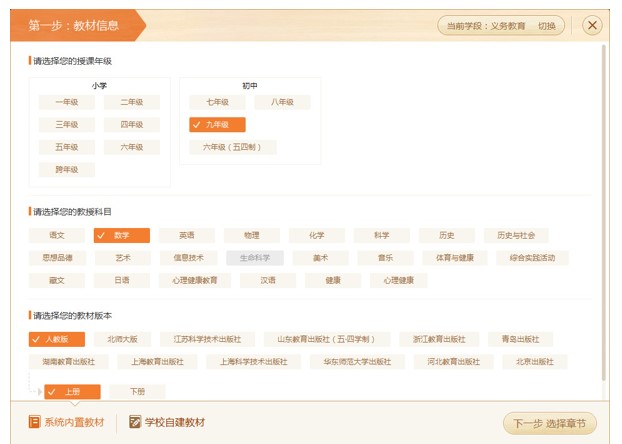The height and width of the screenshot is (444, 622).
Task: Select 信息技术 subject
Action: tap(189, 258)
